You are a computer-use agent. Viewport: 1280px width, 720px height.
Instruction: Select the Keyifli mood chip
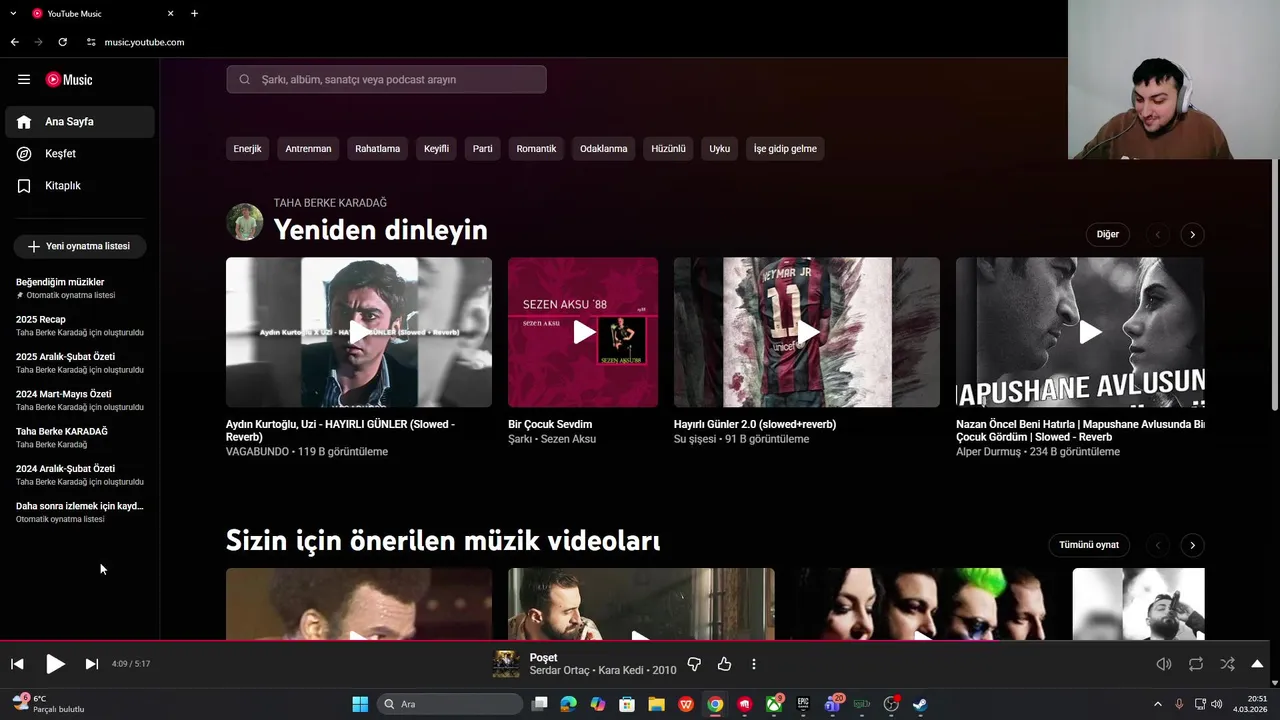pyautogui.click(x=436, y=149)
